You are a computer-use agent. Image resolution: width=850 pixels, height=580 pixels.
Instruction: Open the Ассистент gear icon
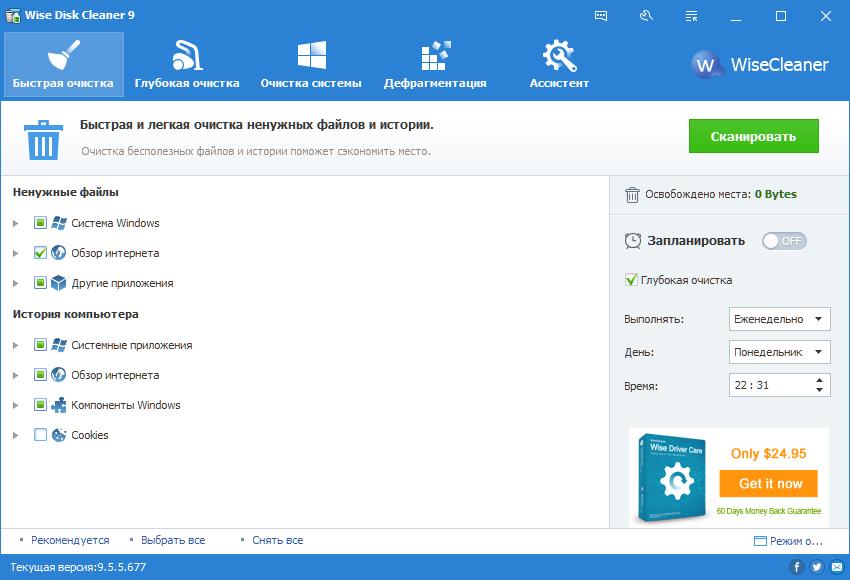(x=559, y=56)
